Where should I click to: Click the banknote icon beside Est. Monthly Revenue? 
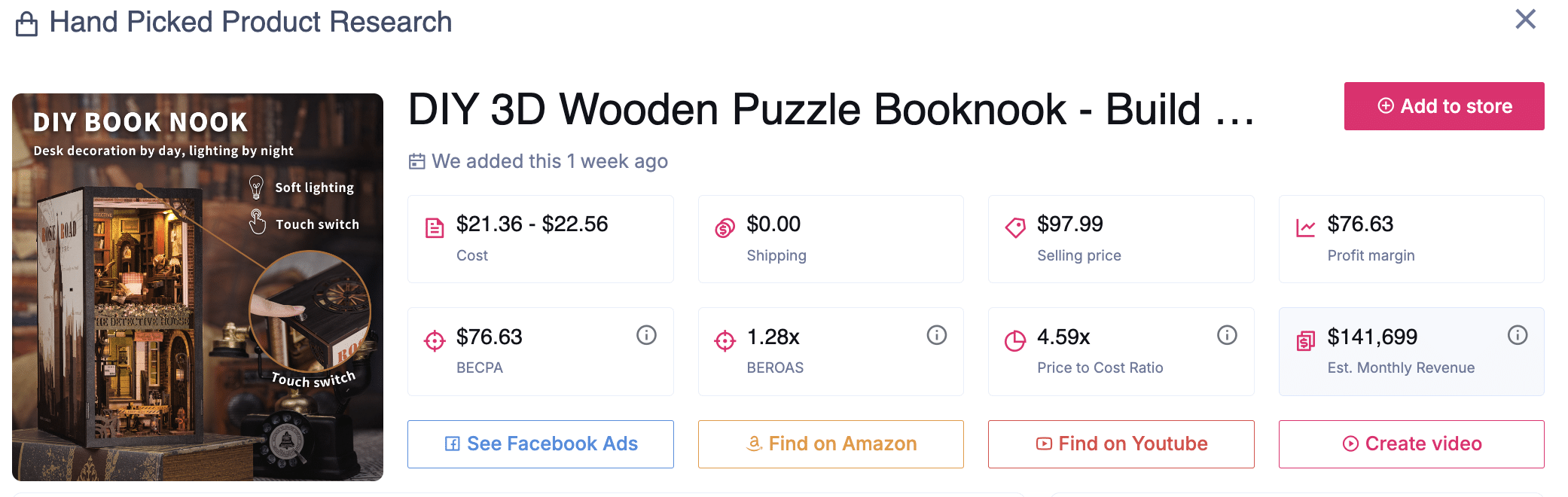(x=1305, y=340)
